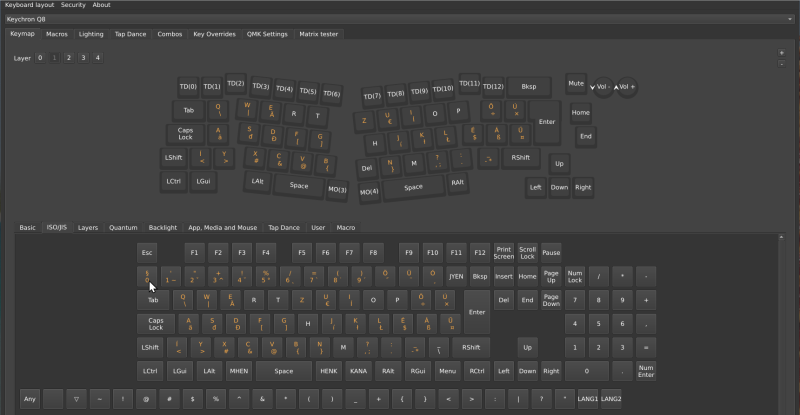
Task: Pick the Num Enter keycode
Action: [646, 371]
